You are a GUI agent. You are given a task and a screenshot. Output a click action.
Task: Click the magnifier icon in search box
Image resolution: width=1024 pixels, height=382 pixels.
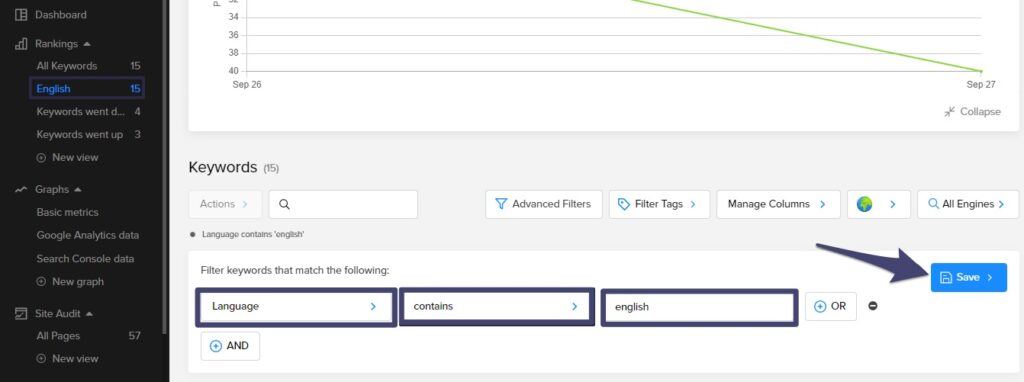click(x=284, y=204)
